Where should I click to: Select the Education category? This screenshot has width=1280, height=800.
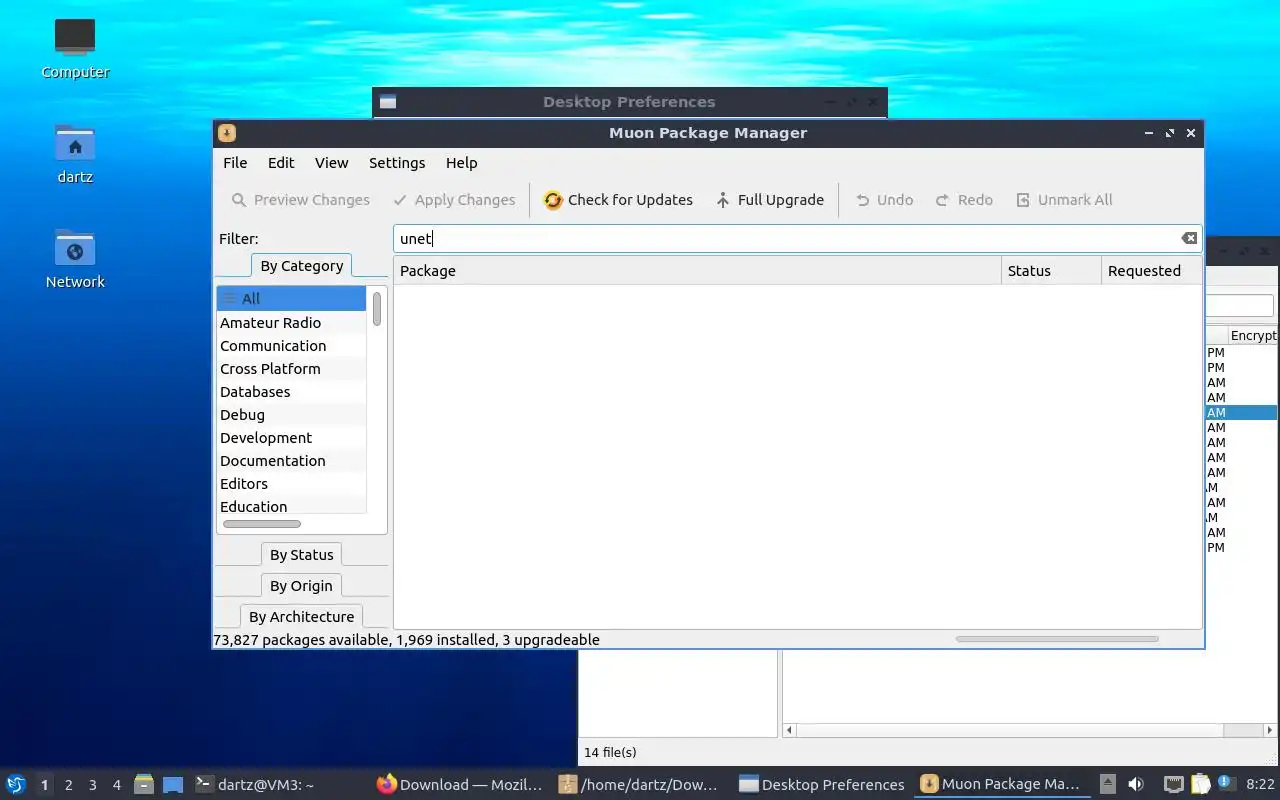[291, 506]
